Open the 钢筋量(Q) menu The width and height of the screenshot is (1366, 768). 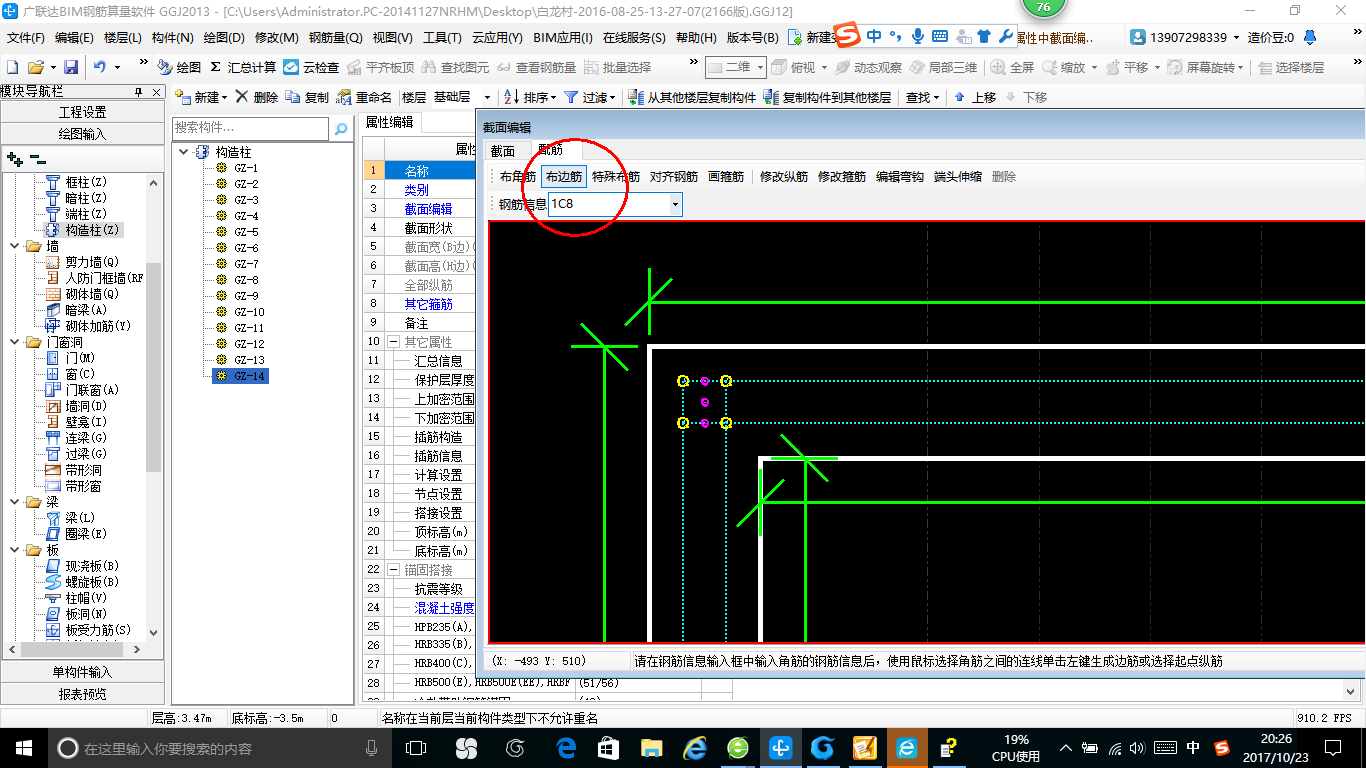tap(335, 38)
